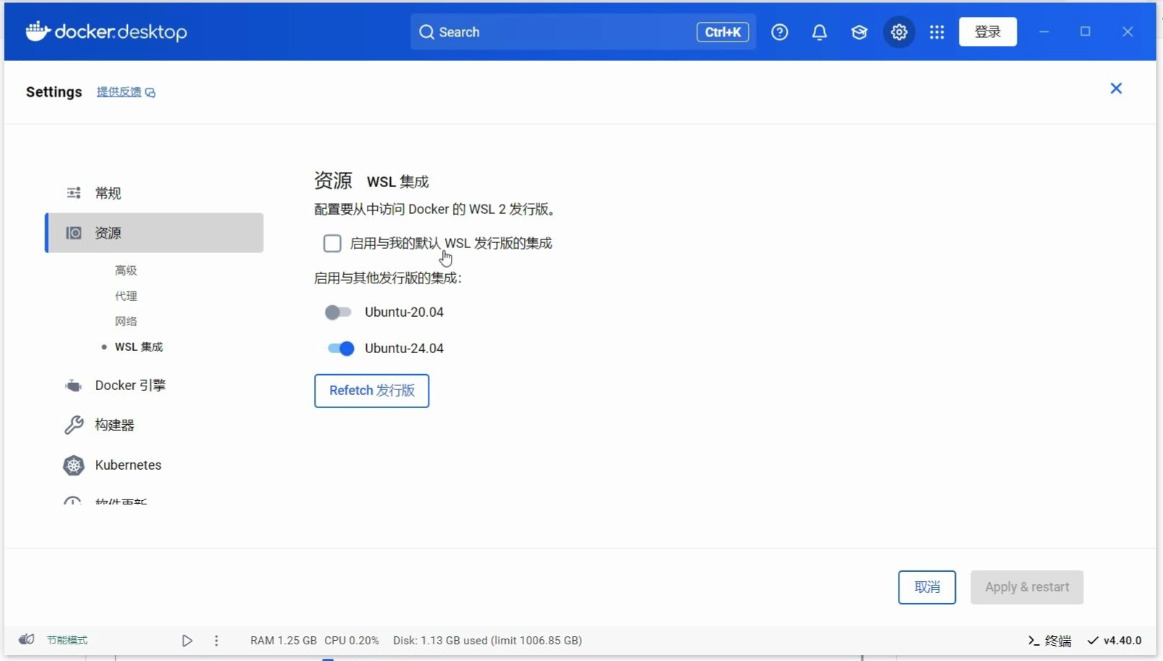The height and width of the screenshot is (661, 1163).
Task: Click the whale icon in status bar
Action: tap(27, 639)
